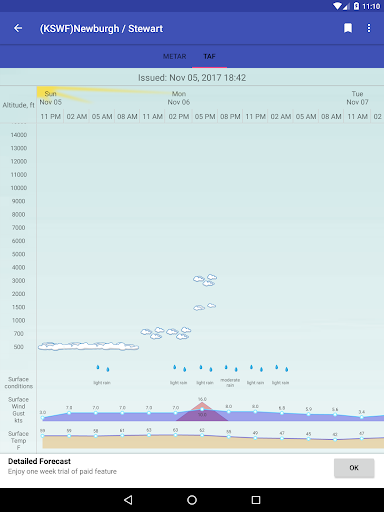The image size is (384, 512).
Task: Tap the cloud icons at 1500 ft
Action: (x=204, y=307)
